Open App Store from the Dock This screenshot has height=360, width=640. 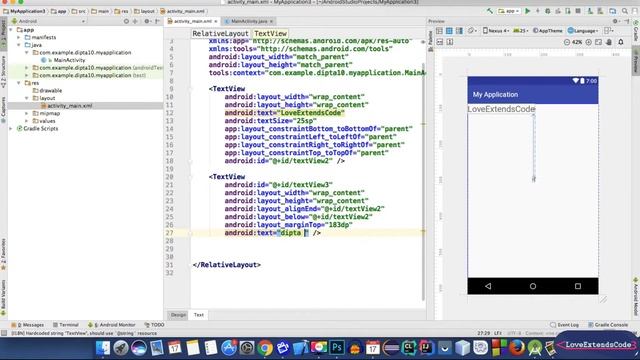(229, 348)
